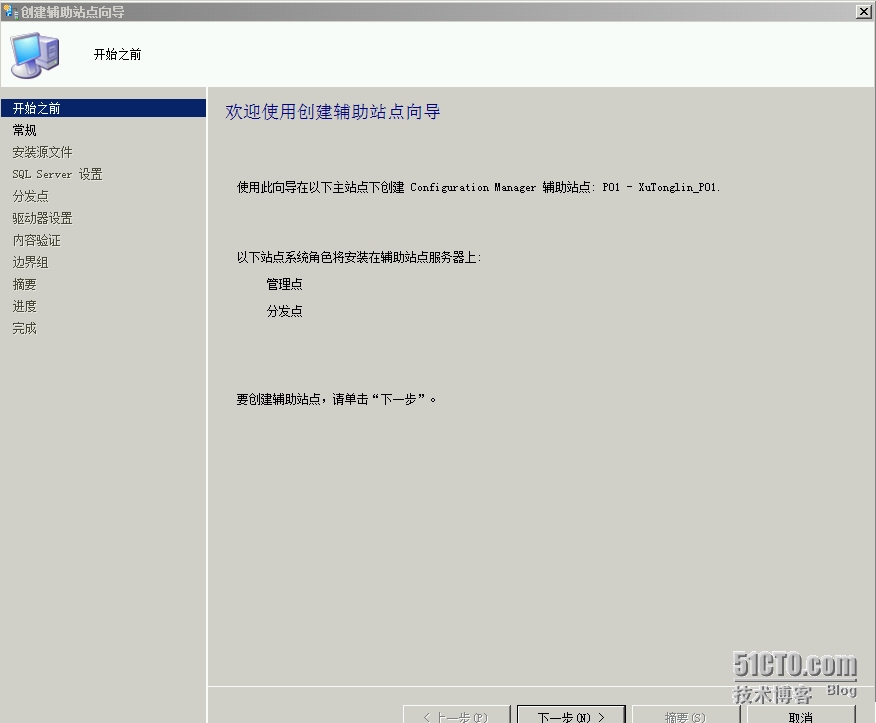Click the wizard title bar icon
This screenshot has height=723, width=876.
coord(10,11)
